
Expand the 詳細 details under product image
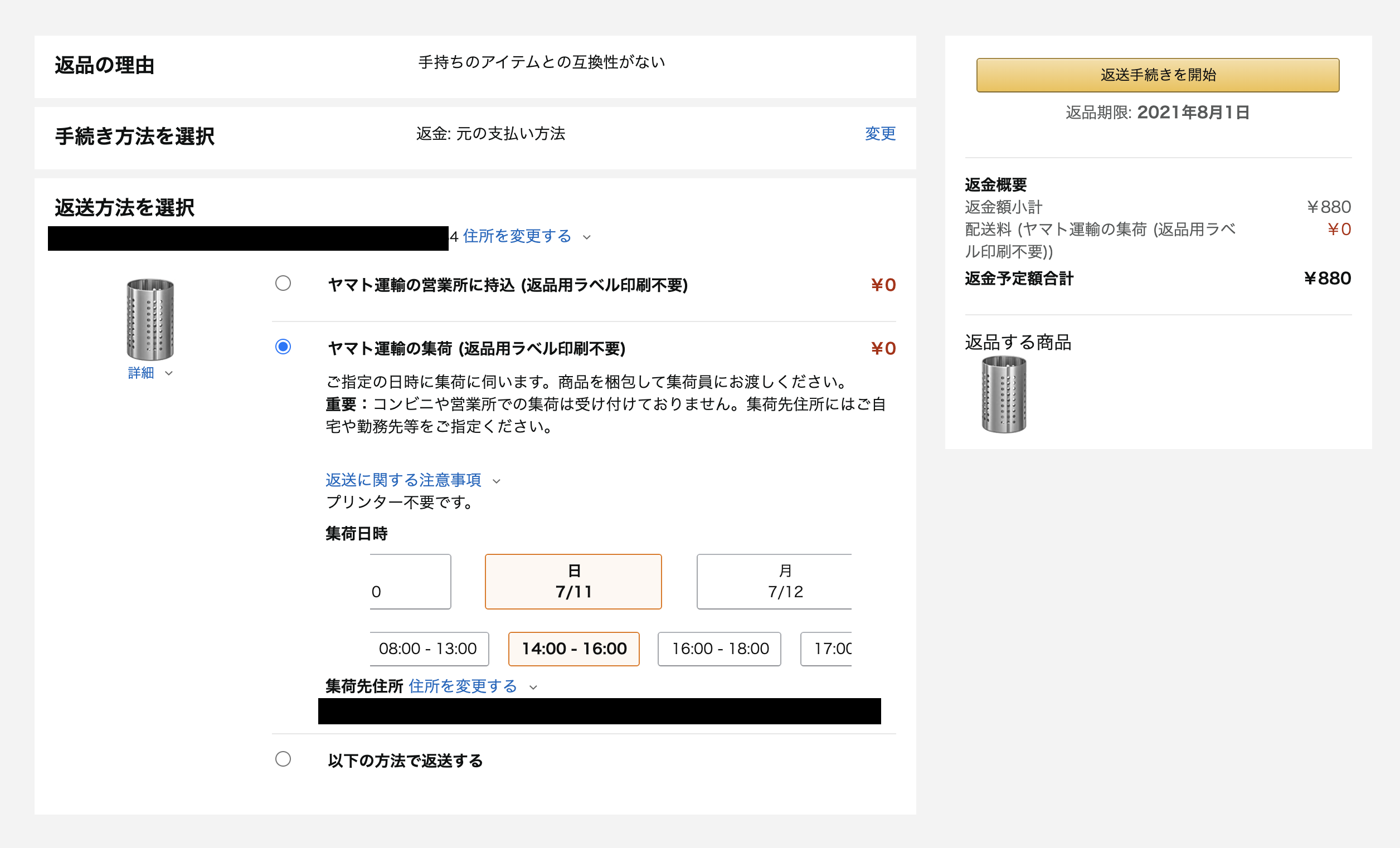point(141,373)
